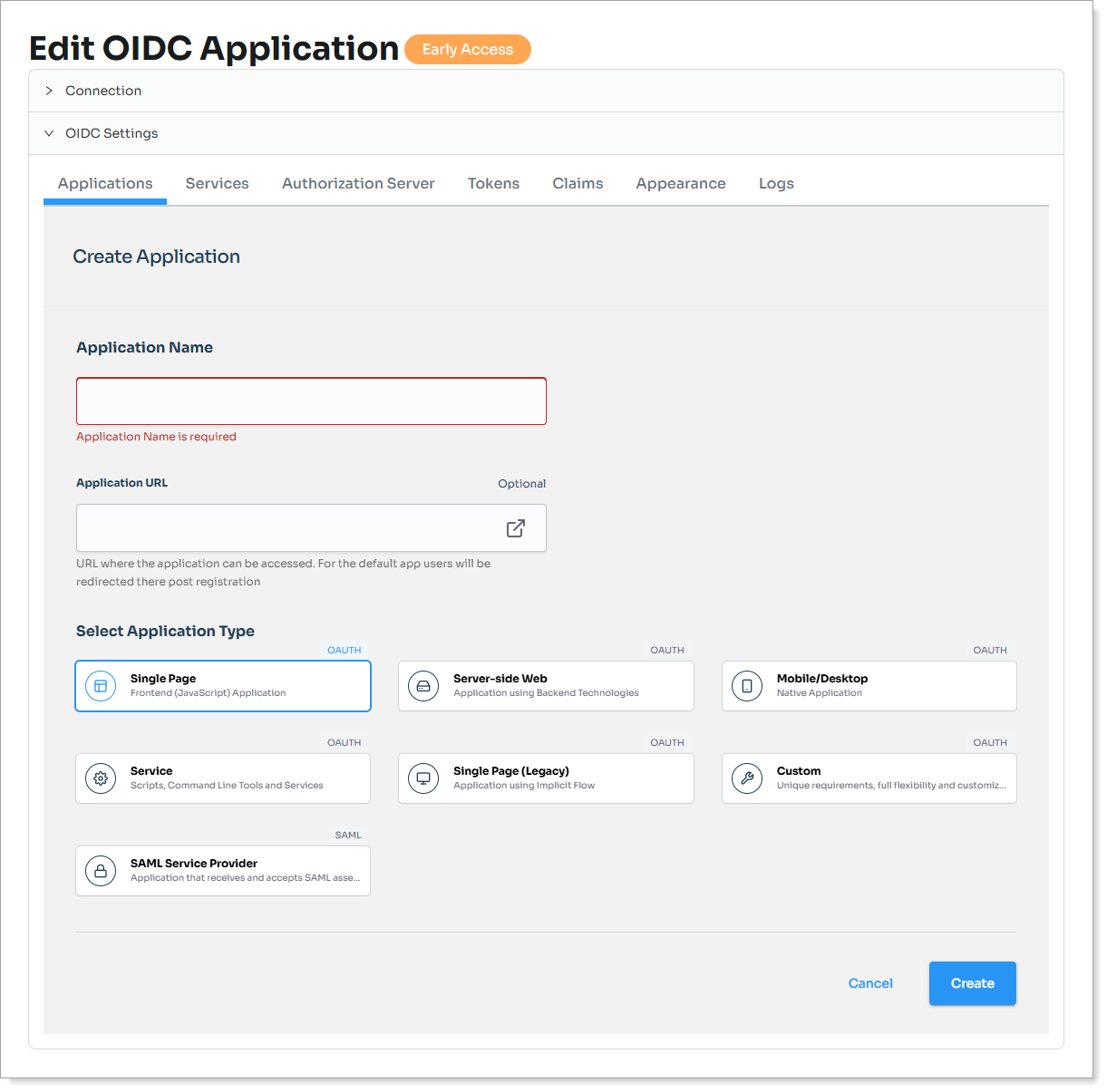Click the Application Name input field
The height and width of the screenshot is (1092, 1107).
311,401
